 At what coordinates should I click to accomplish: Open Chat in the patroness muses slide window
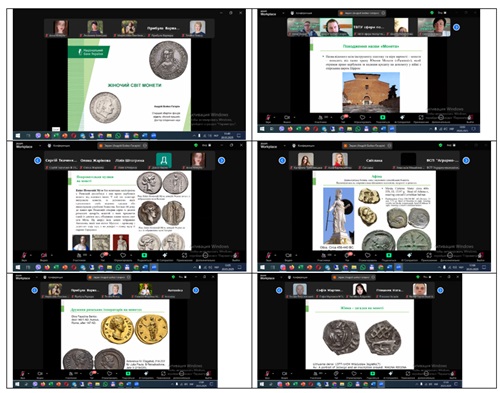(x=102, y=256)
